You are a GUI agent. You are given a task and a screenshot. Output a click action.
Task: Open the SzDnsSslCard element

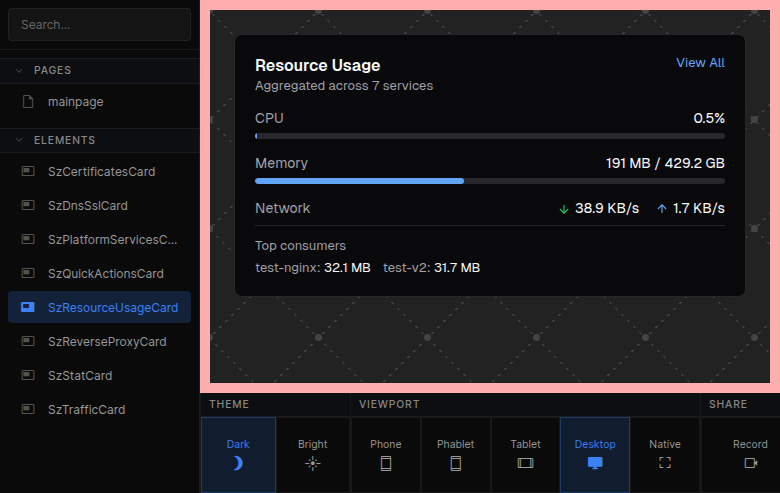(88, 205)
